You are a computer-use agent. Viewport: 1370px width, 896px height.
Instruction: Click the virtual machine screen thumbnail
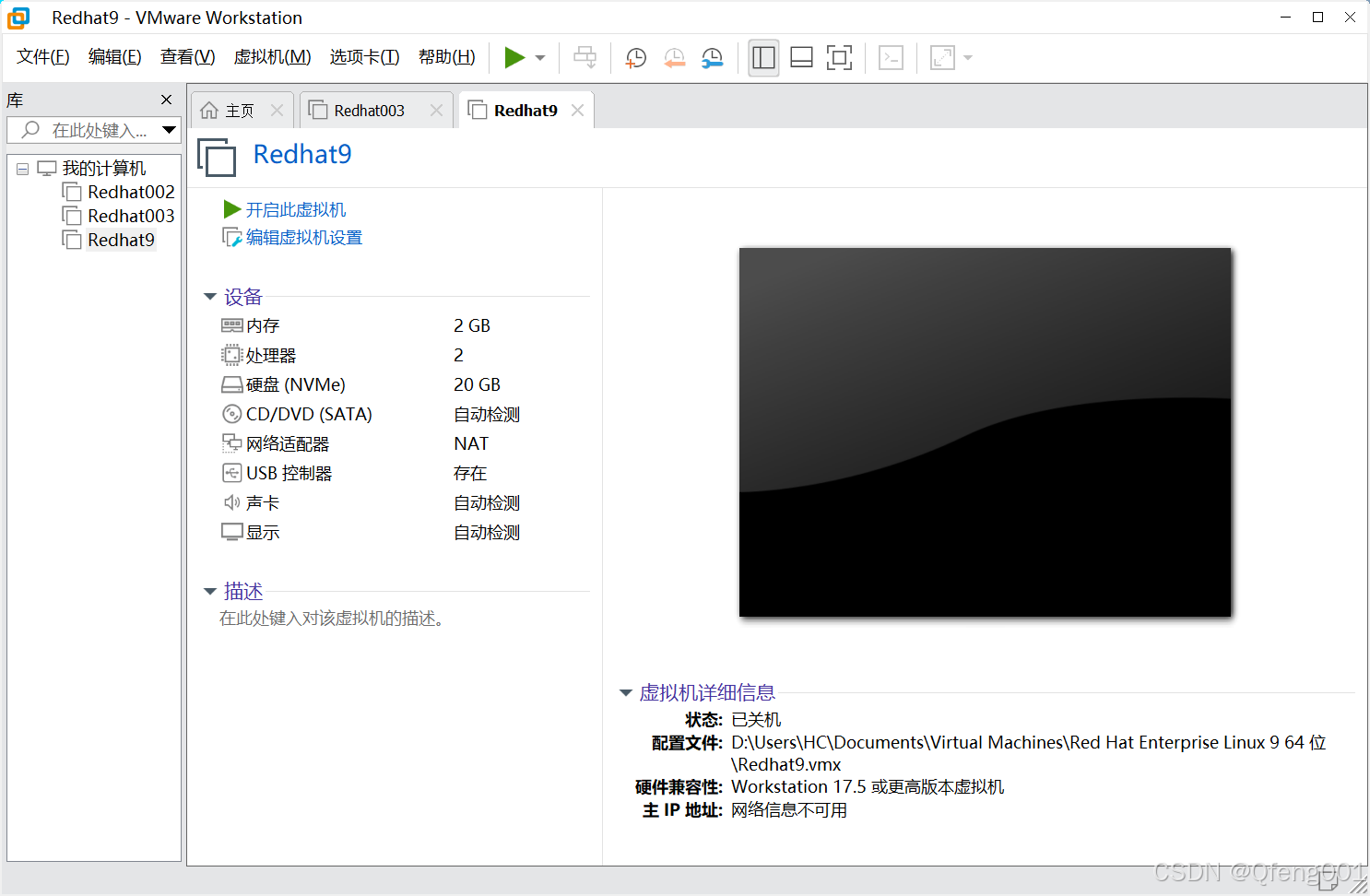coord(985,432)
